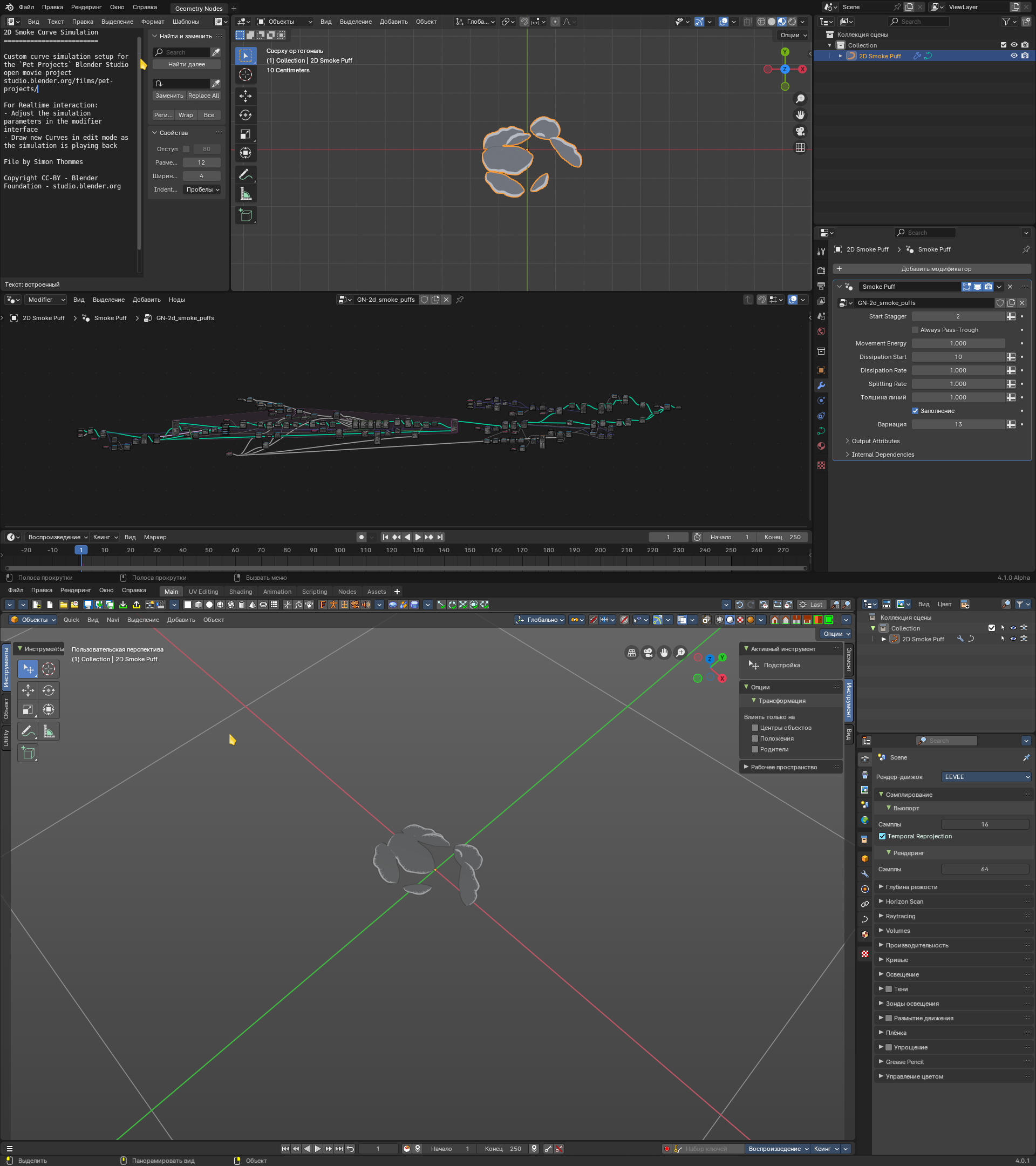
Task: Toggle Temporal Reprojection checkbox
Action: (882, 836)
